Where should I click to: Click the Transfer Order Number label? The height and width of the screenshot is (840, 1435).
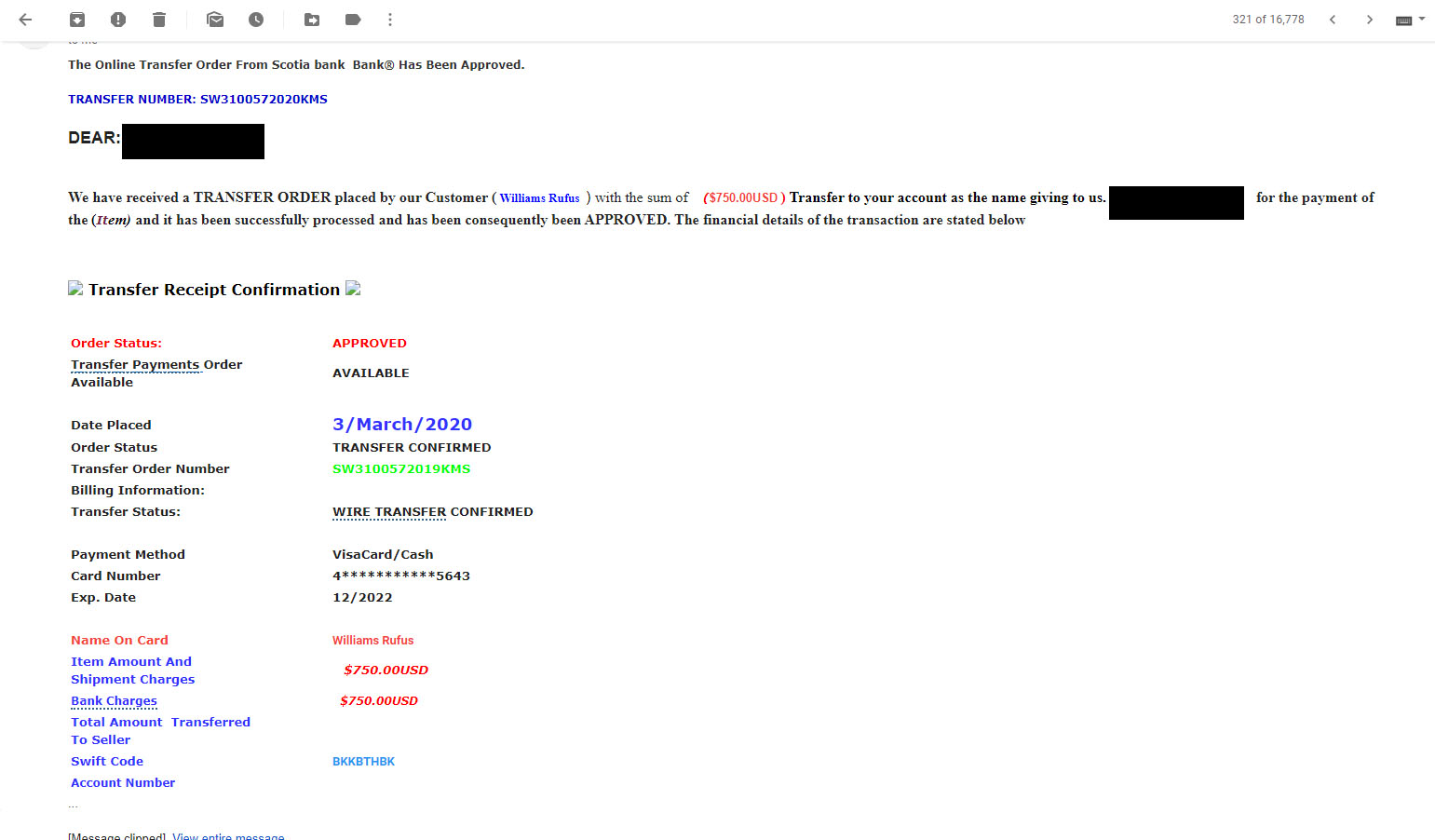click(150, 468)
